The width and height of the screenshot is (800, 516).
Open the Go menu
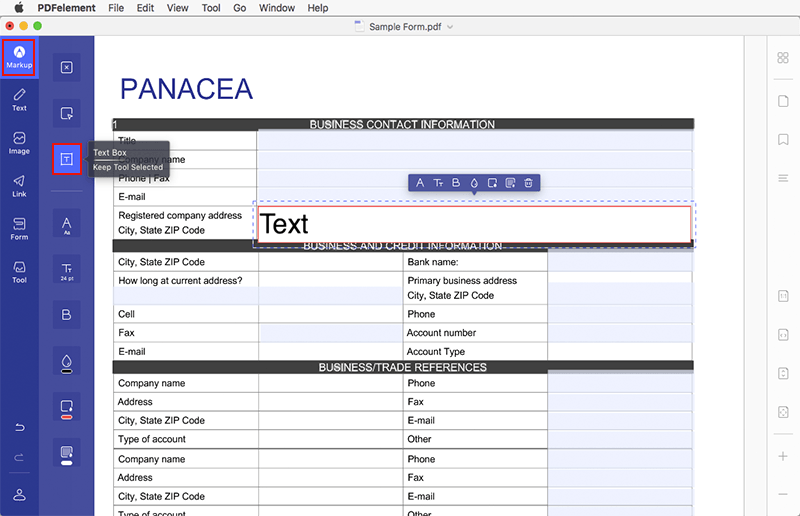239,8
